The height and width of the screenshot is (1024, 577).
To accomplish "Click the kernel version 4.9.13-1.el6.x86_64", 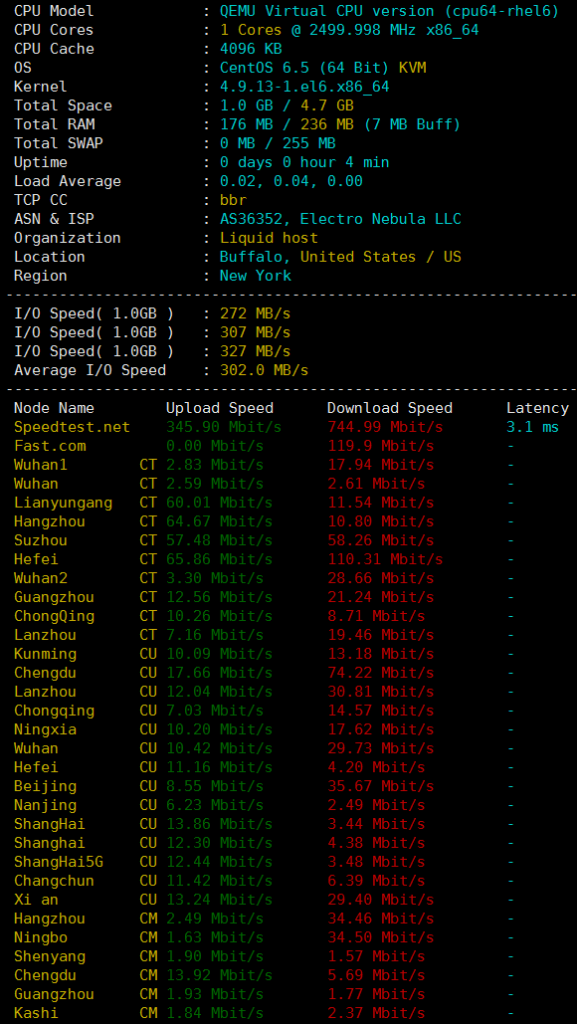I will (x=305, y=87).
